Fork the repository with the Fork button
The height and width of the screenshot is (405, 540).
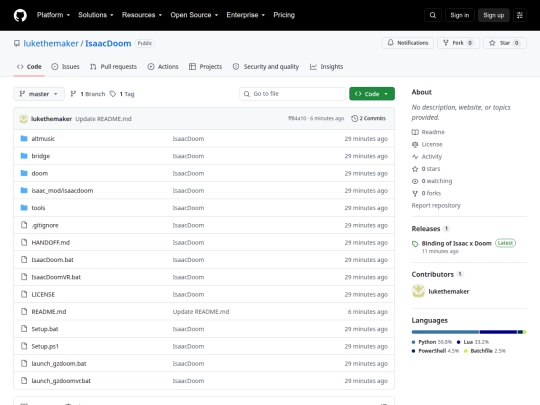pos(458,43)
